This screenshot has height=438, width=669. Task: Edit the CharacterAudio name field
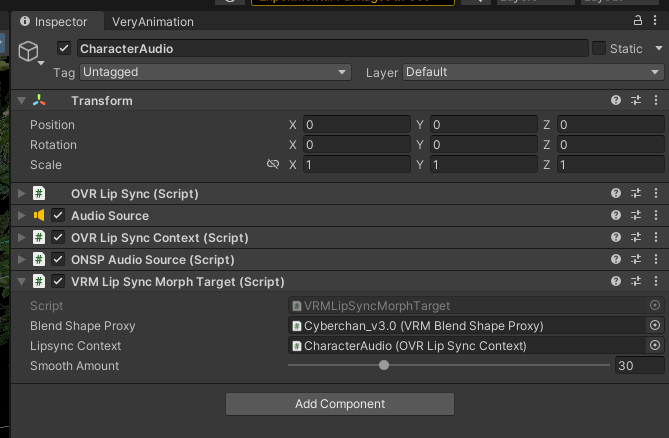(332, 49)
